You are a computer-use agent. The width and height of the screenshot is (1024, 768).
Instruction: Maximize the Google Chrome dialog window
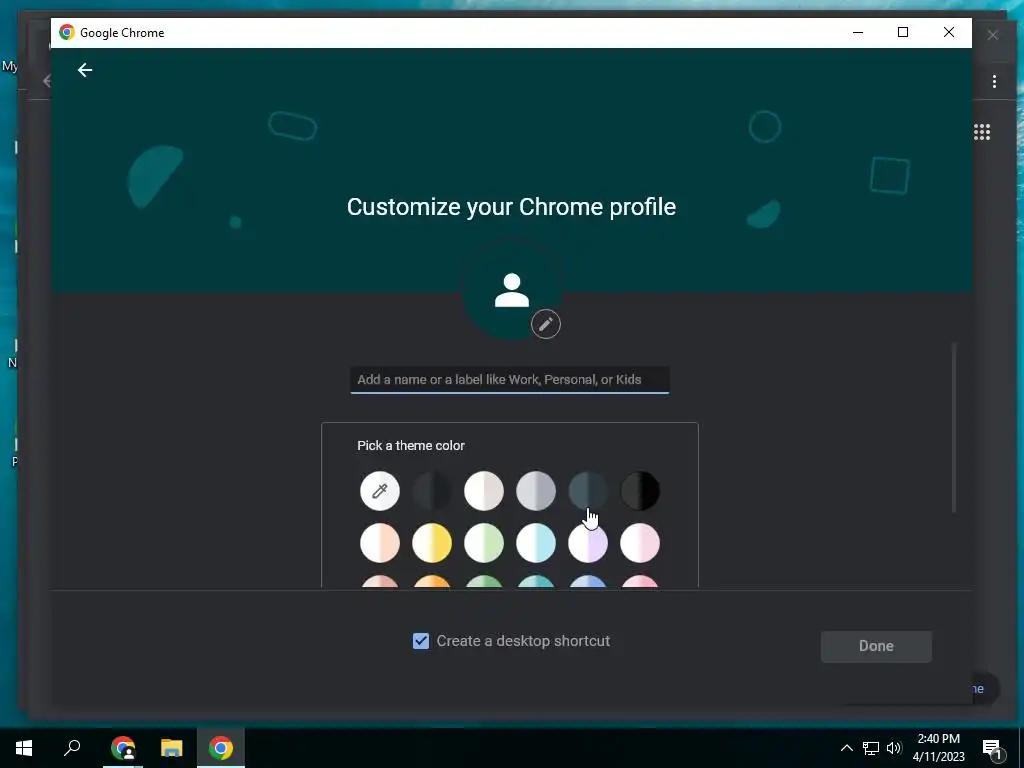tap(903, 32)
